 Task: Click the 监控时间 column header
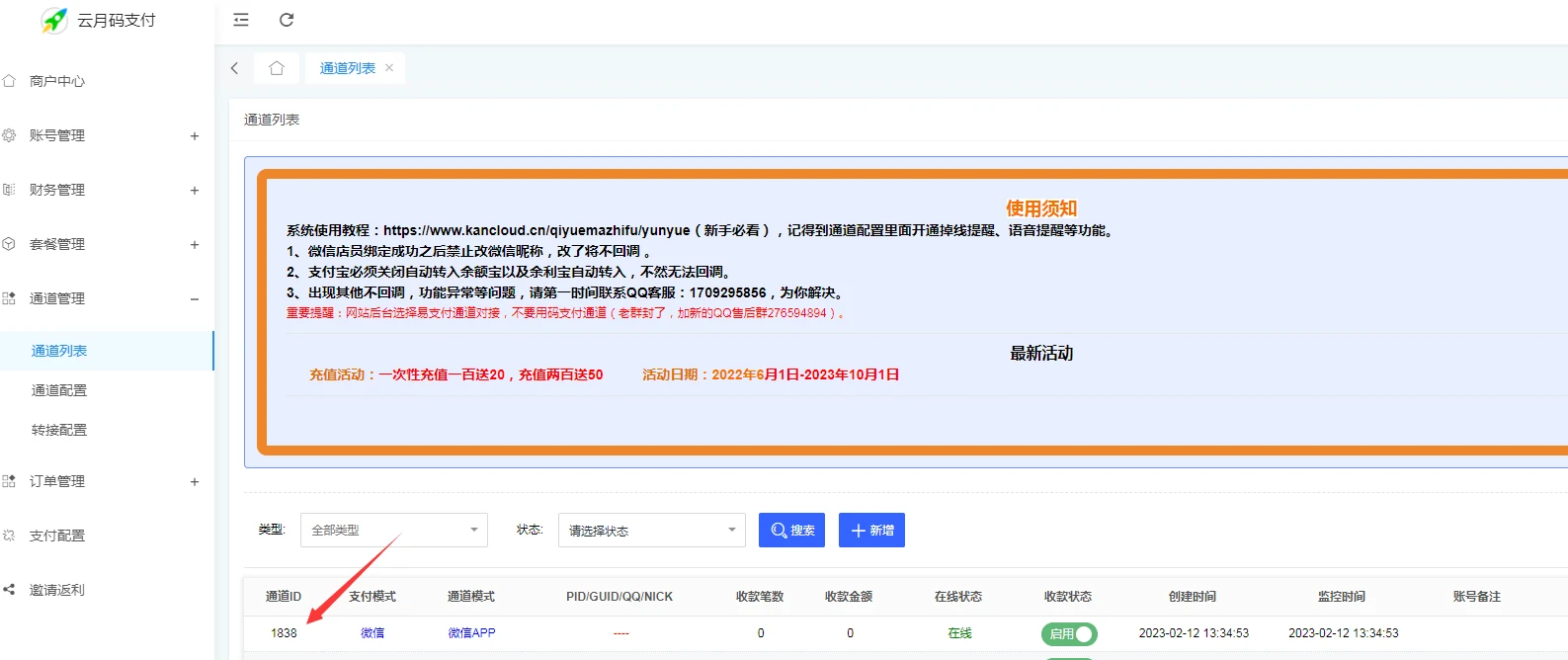pyautogui.click(x=1342, y=597)
